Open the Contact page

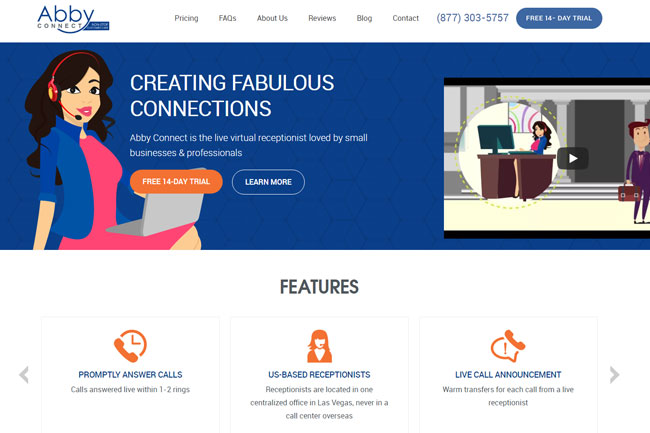pos(405,18)
